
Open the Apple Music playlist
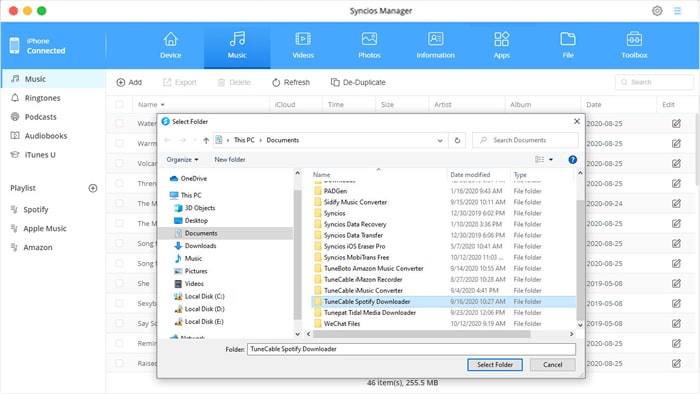point(45,228)
